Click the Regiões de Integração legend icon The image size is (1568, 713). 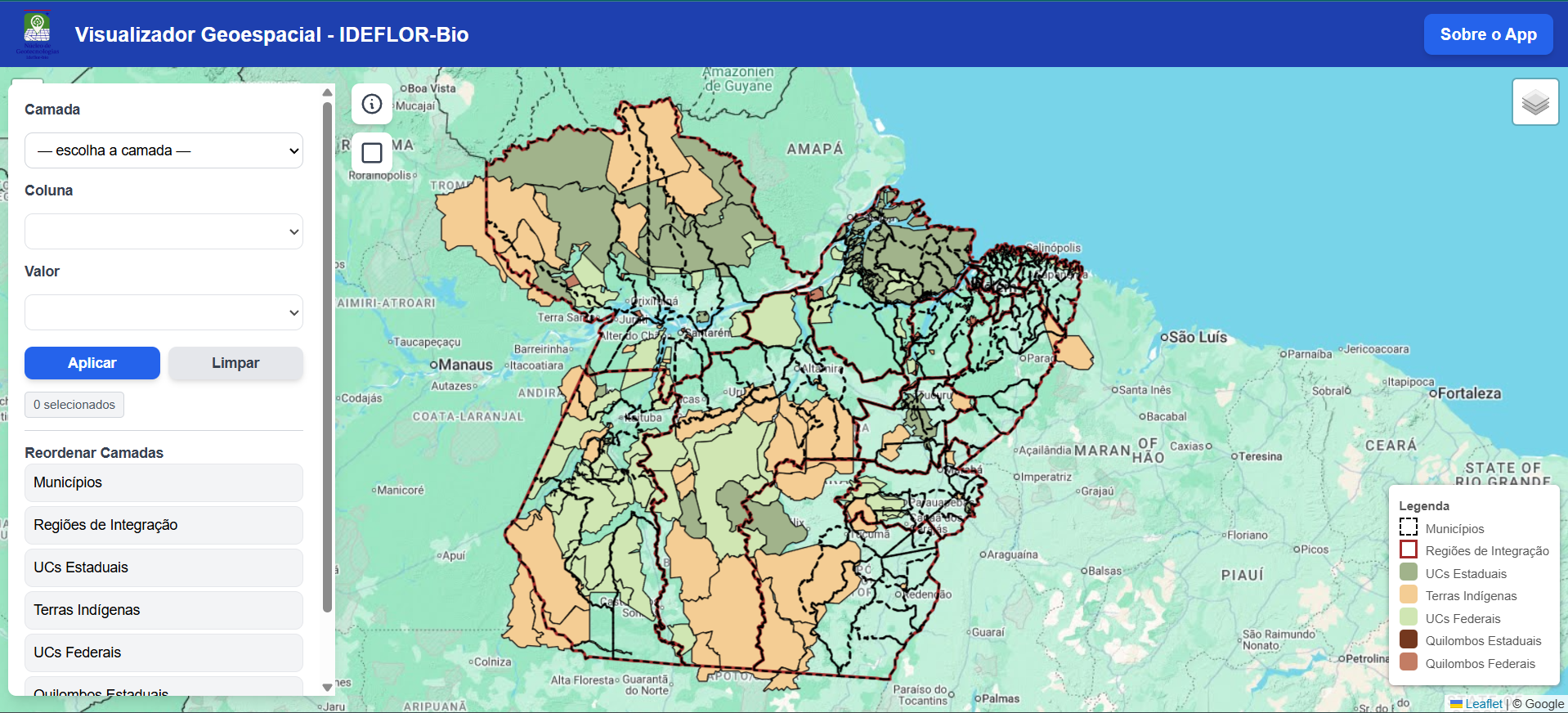tap(1408, 549)
